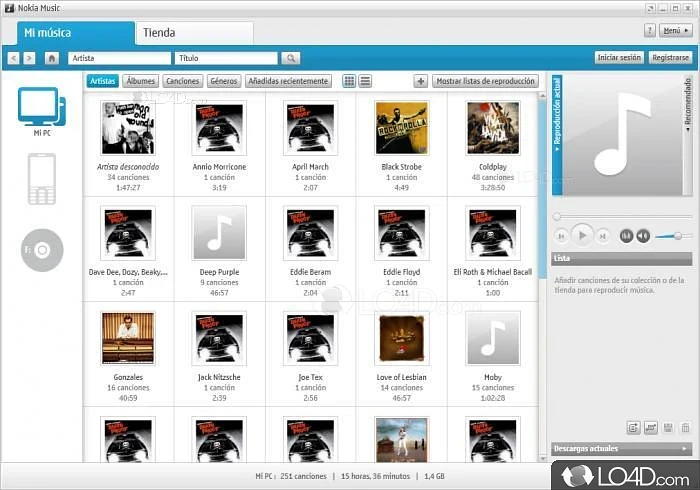The width and height of the screenshot is (700, 490).
Task: Open Joe Tex artist thumbnail
Action: [x=310, y=338]
